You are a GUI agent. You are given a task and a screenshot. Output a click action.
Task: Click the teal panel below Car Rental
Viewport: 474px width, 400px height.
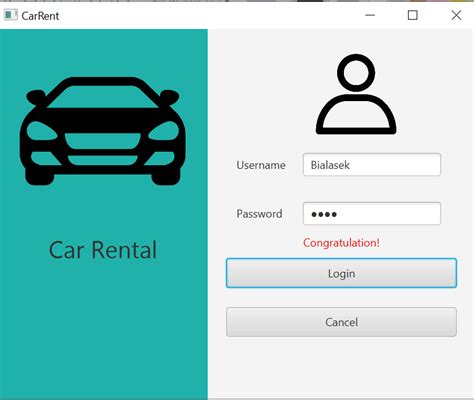point(103,330)
